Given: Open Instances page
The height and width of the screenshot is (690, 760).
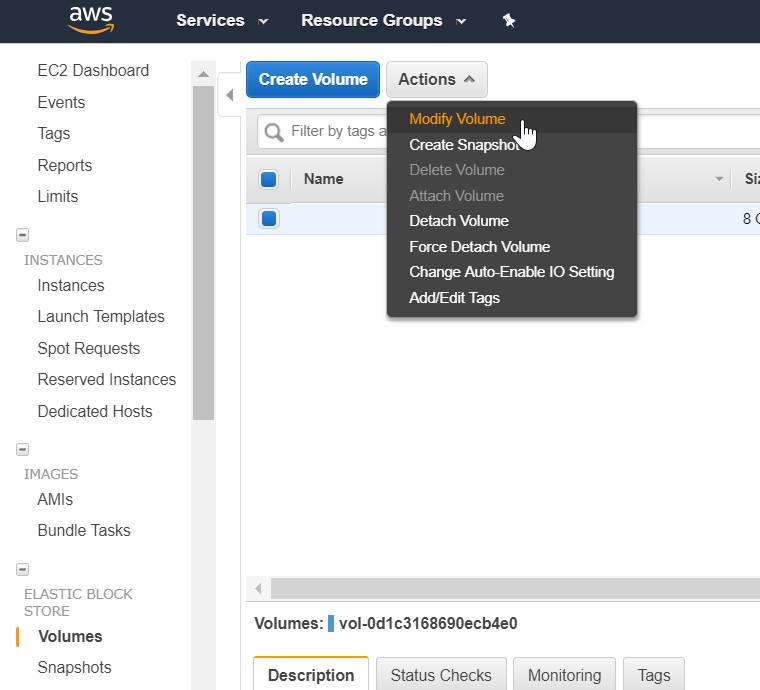Looking at the screenshot, I should click(x=71, y=286).
